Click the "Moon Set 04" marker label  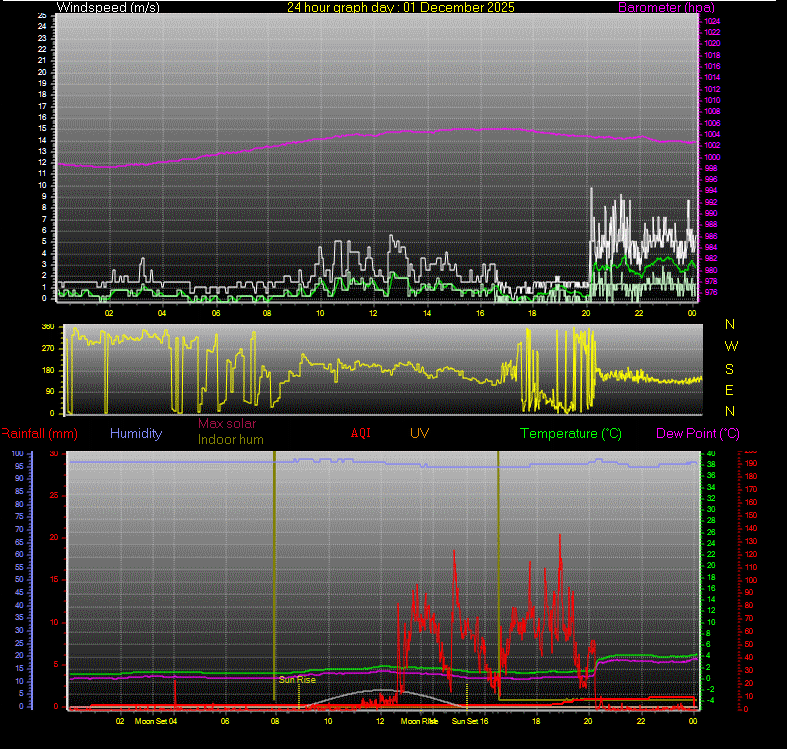156,721
